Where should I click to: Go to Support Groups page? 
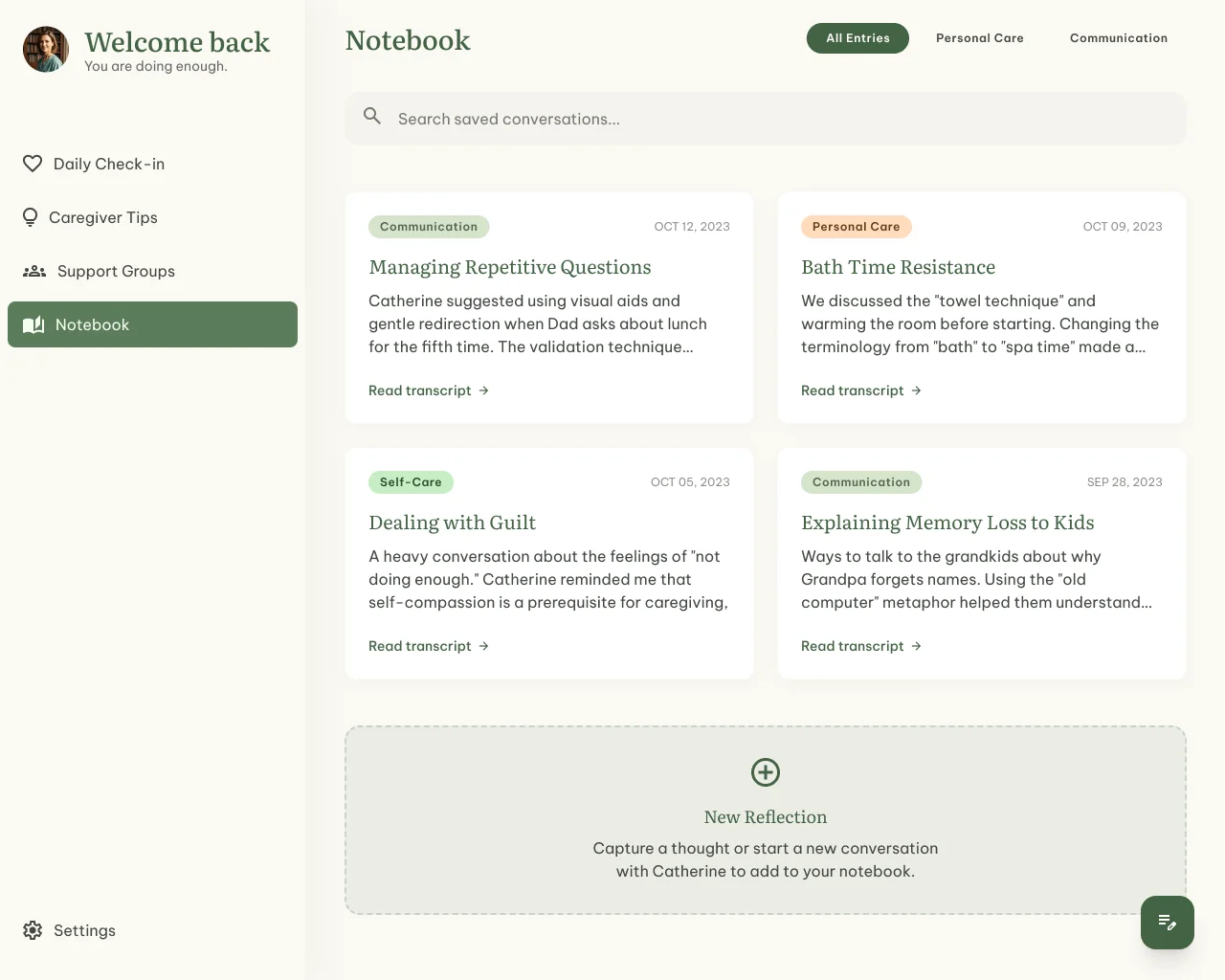pos(152,271)
